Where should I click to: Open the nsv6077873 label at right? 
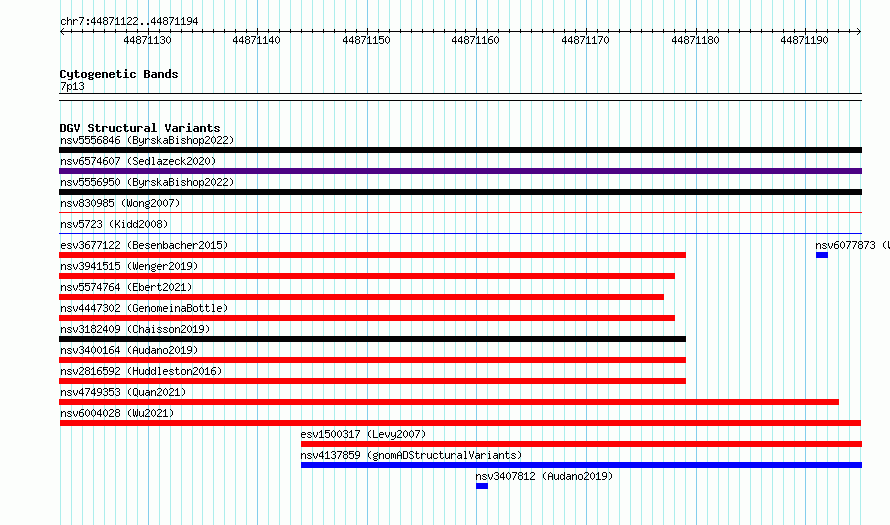coord(853,245)
